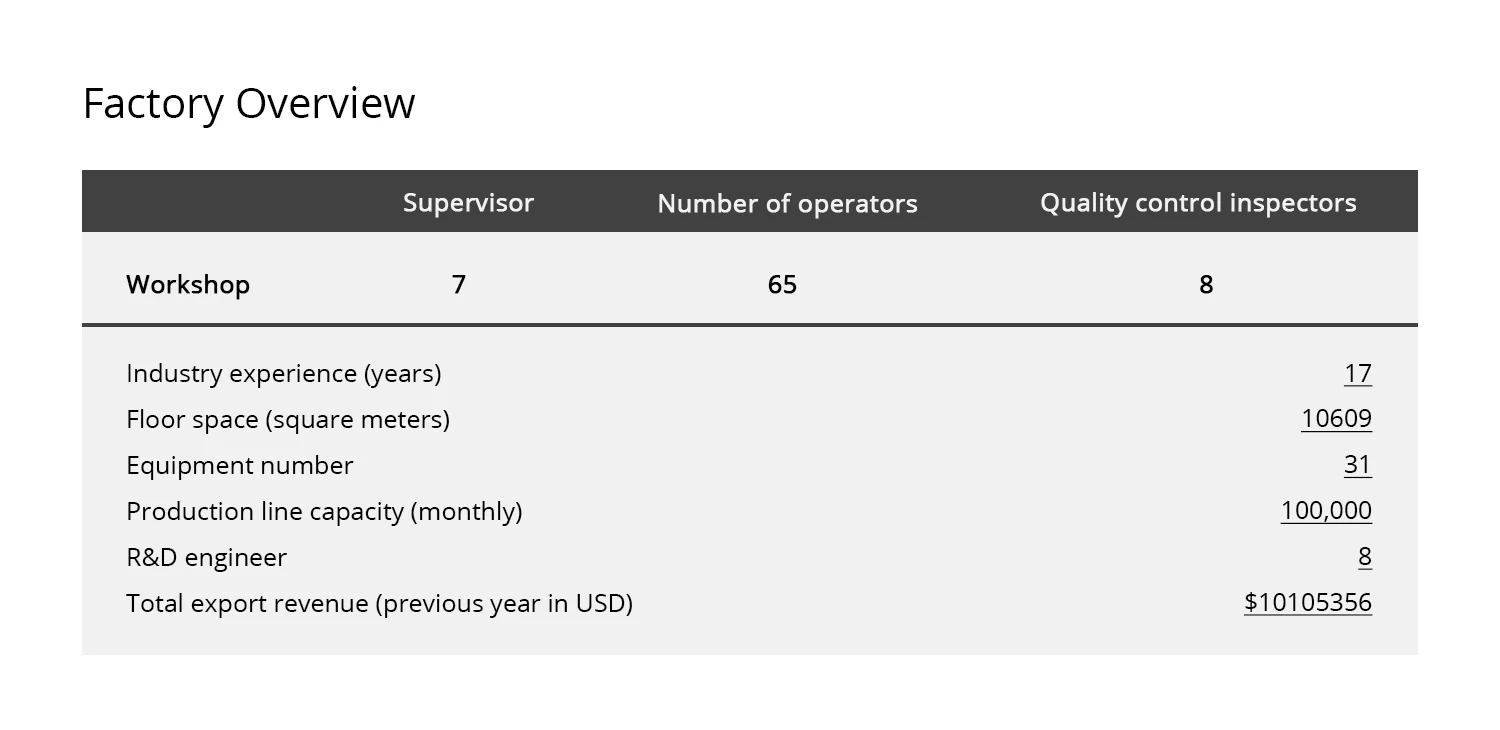Select the Industry experience (years) label
Viewport: 1500px width, 730px height.
283,374
